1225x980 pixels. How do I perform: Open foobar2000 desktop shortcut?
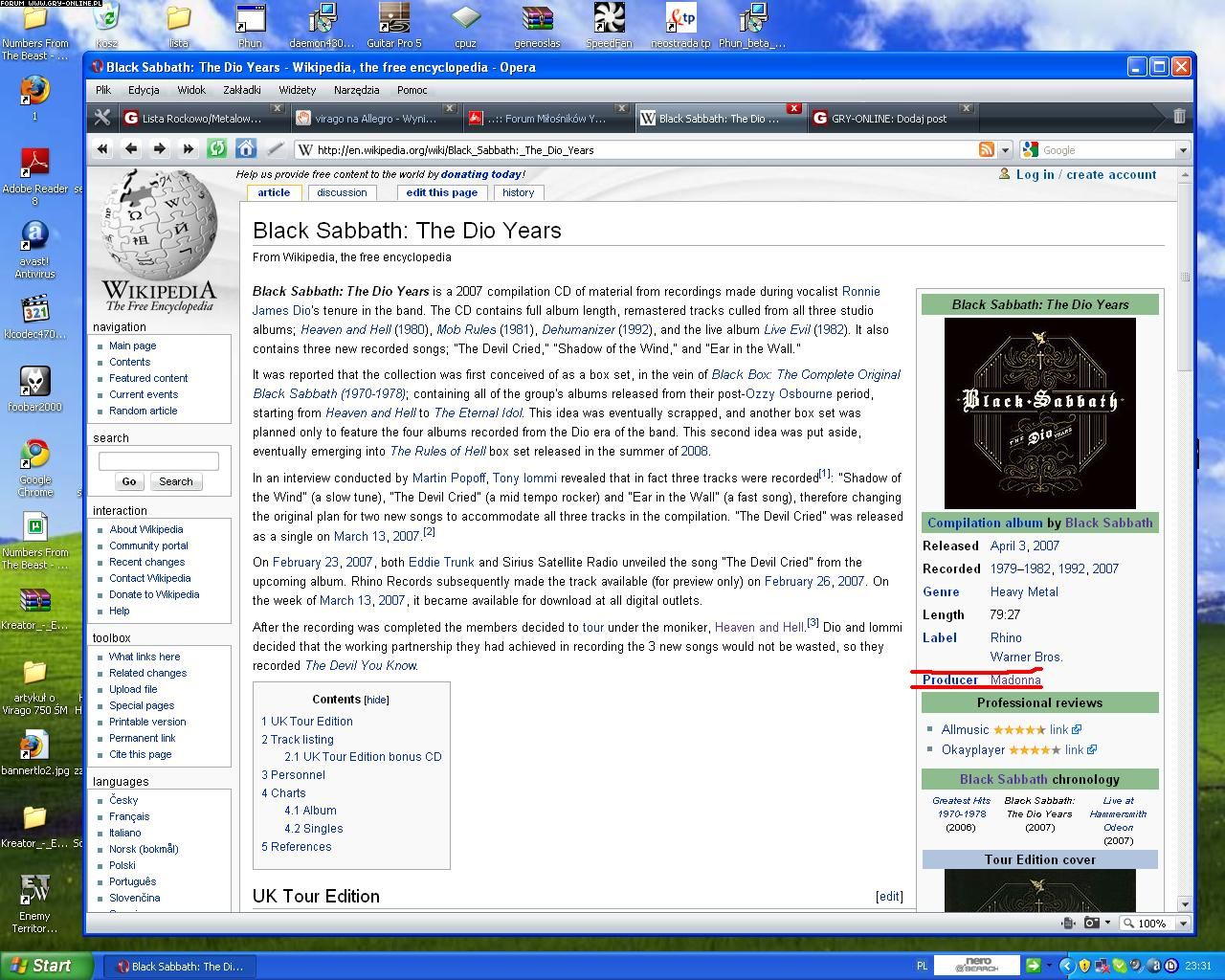pos(34,389)
